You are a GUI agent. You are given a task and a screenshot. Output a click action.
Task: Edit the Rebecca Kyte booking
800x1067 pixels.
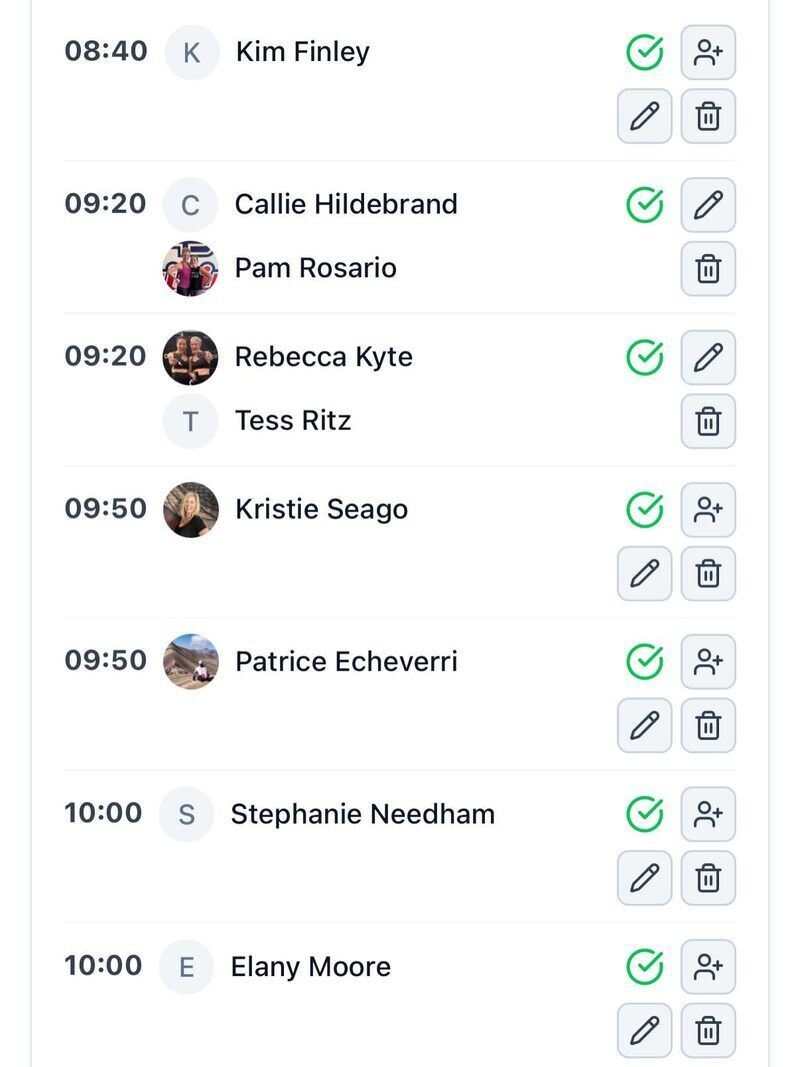(x=708, y=358)
